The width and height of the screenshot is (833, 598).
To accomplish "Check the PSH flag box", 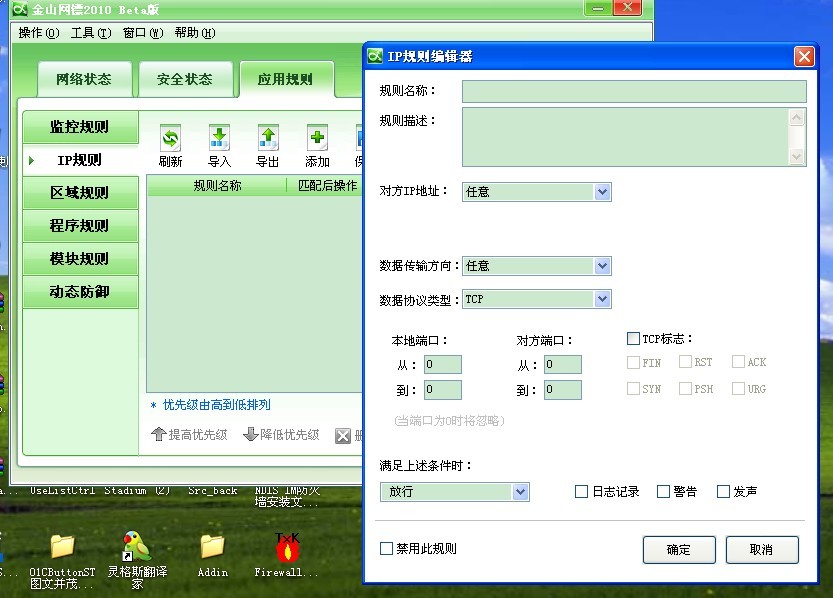I will tap(685, 388).
